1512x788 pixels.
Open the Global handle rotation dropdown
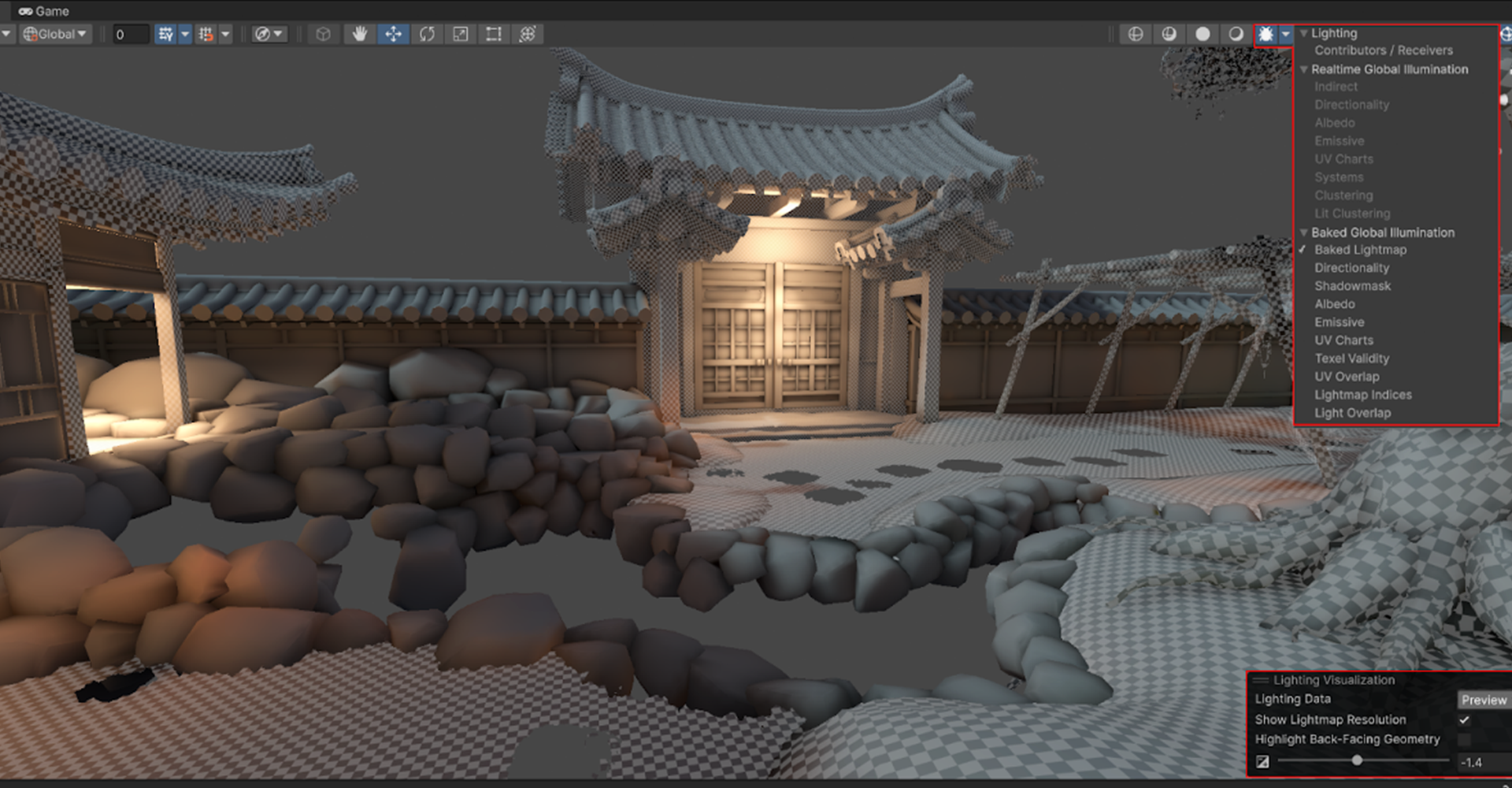pos(56,34)
